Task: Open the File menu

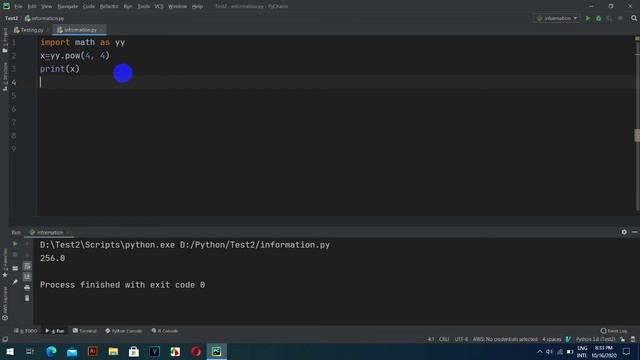Action: tap(18, 7)
